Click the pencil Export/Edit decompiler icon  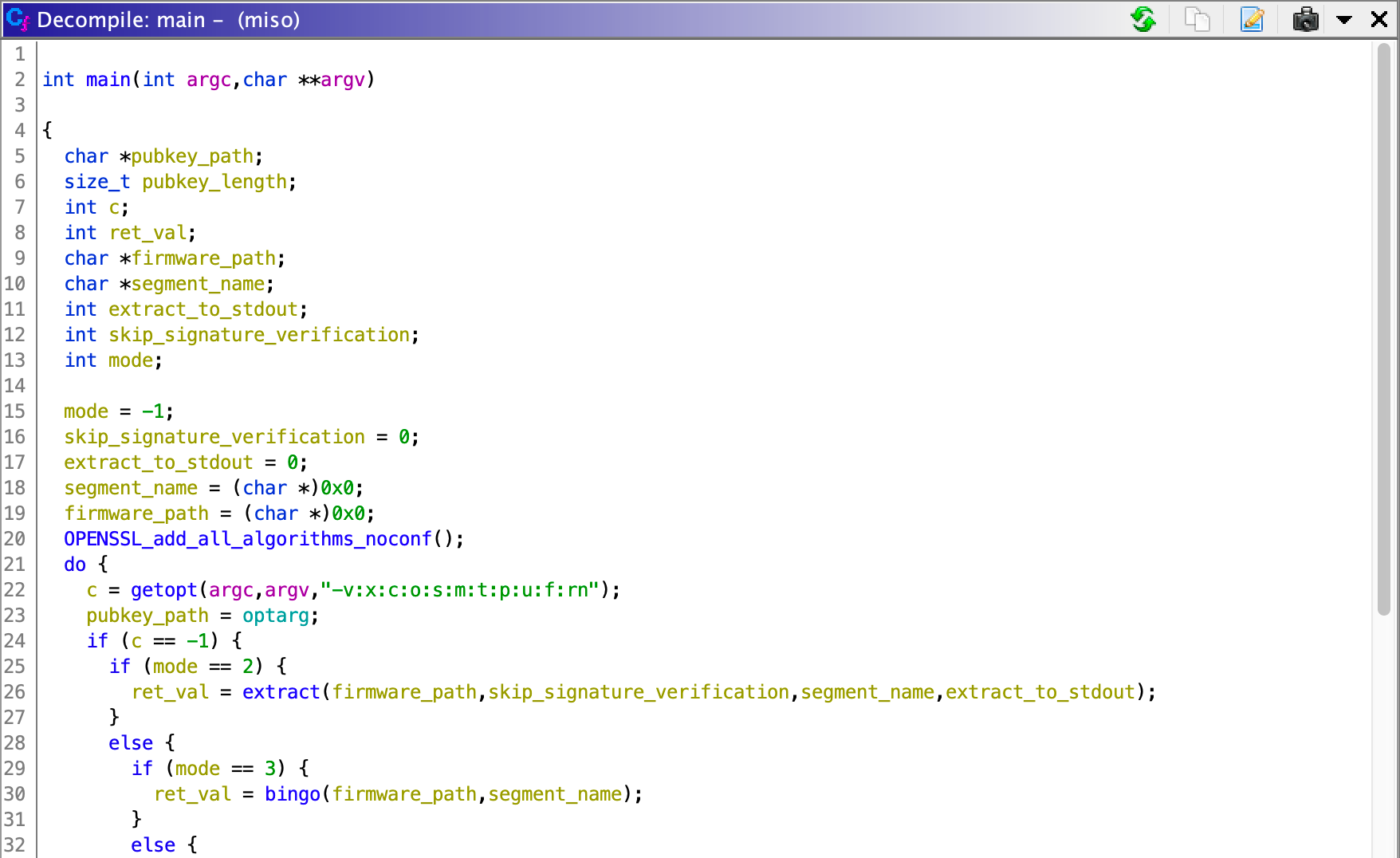(1252, 19)
